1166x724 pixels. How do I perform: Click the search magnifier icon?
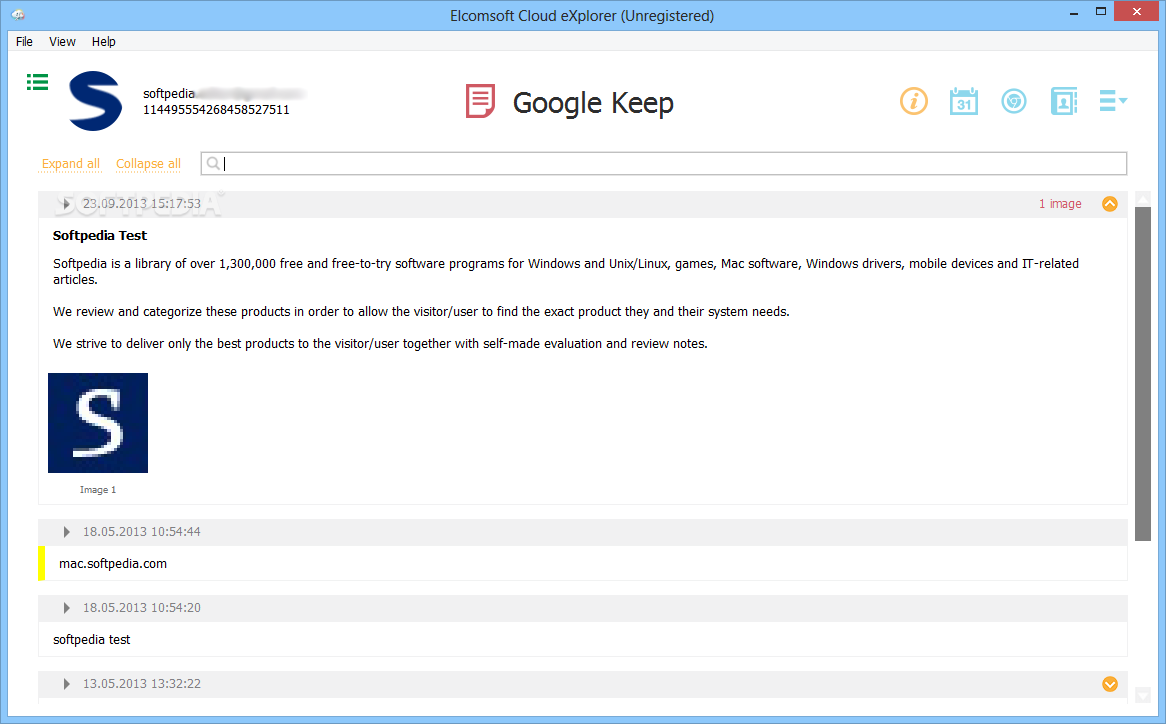213,164
